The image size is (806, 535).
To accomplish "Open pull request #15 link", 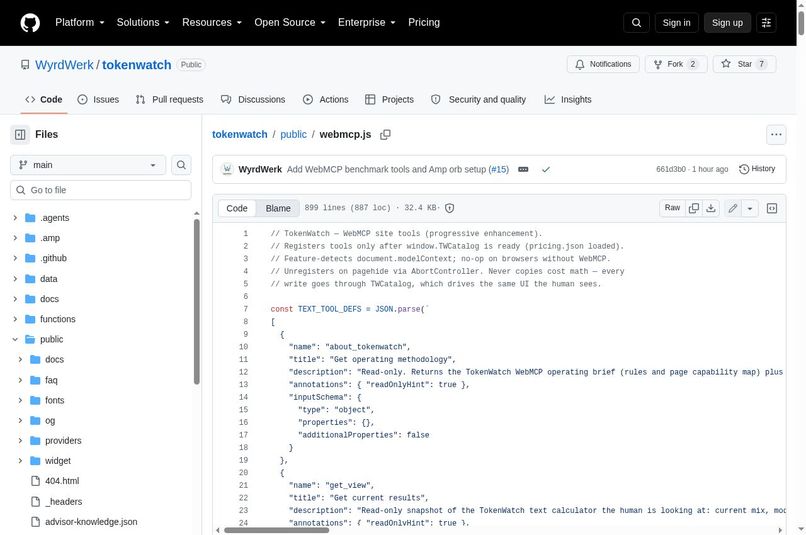I will (499, 170).
